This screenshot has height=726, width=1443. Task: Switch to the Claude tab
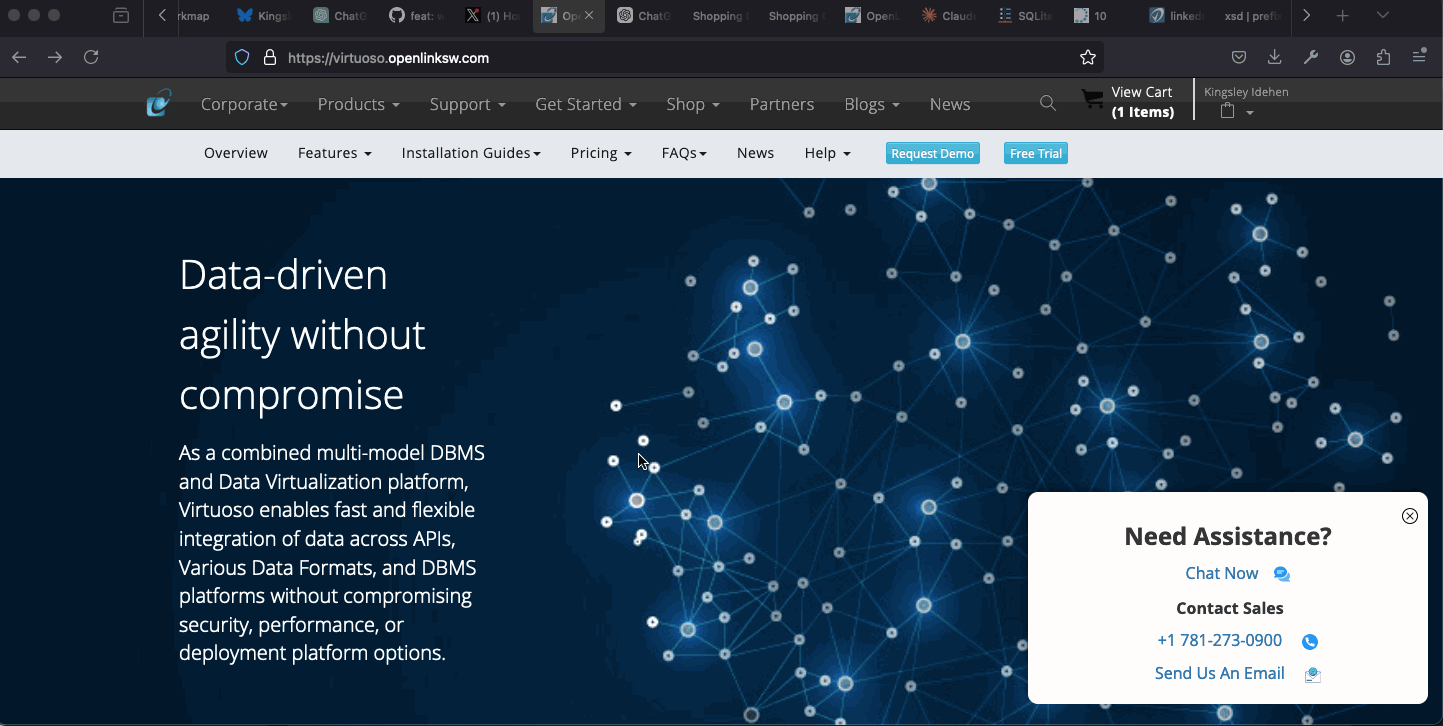tap(950, 16)
